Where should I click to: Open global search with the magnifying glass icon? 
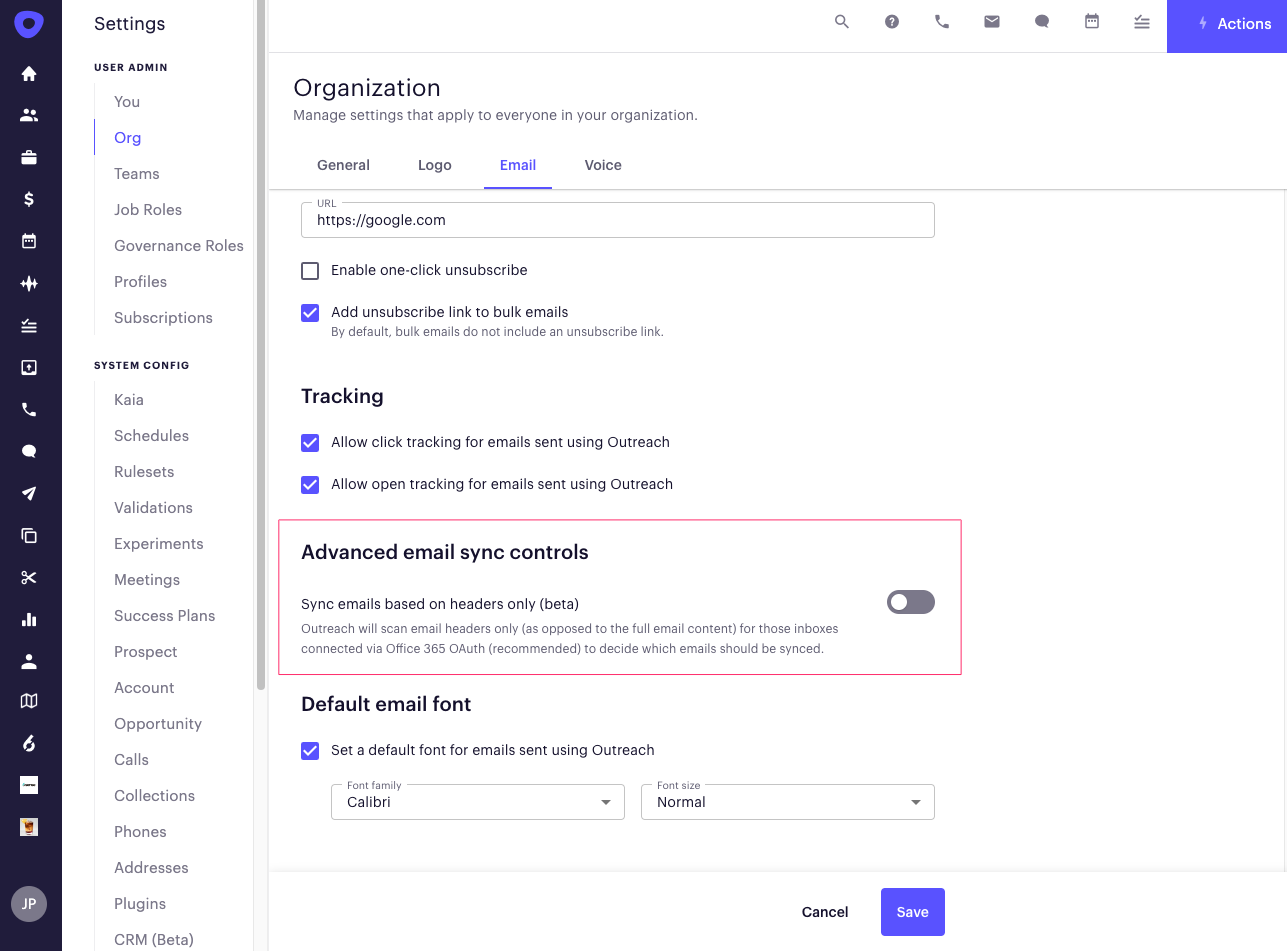pos(841,21)
